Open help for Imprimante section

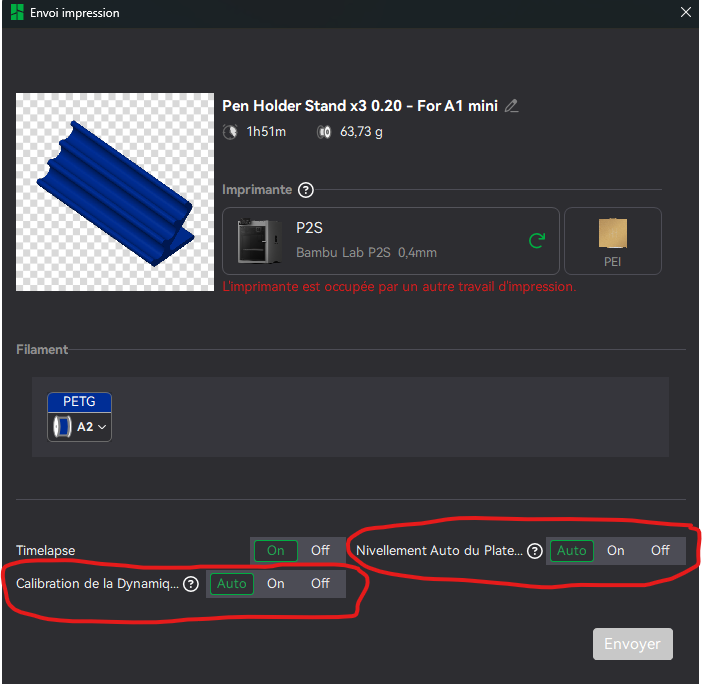306,190
